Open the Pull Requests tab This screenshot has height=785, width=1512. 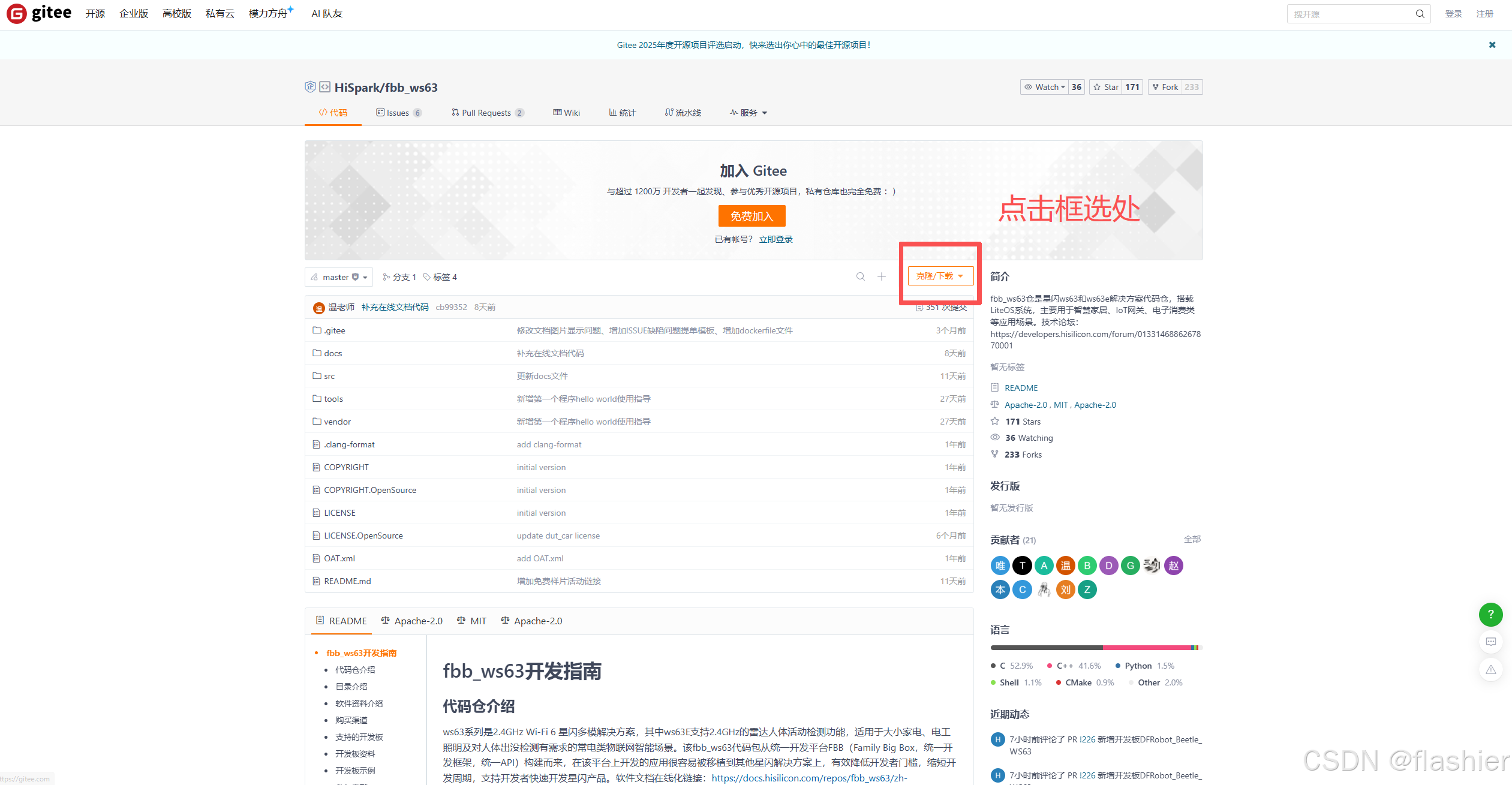486,113
